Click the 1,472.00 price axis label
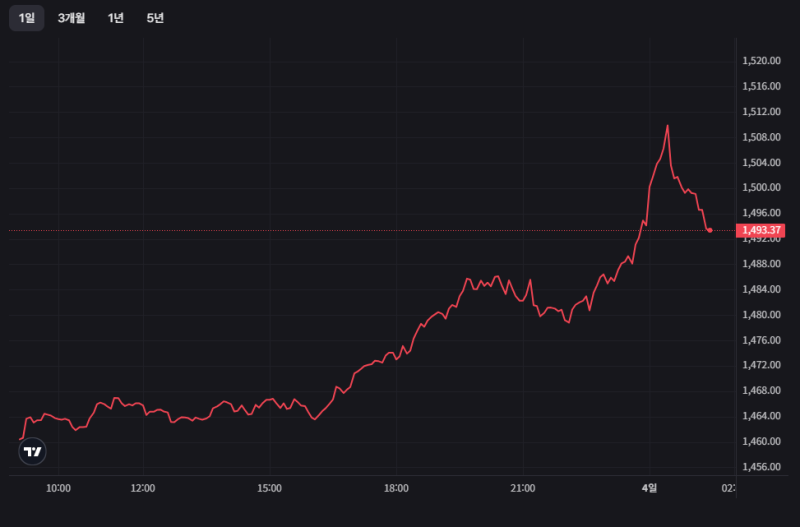Image resolution: width=800 pixels, height=527 pixels. click(x=761, y=365)
